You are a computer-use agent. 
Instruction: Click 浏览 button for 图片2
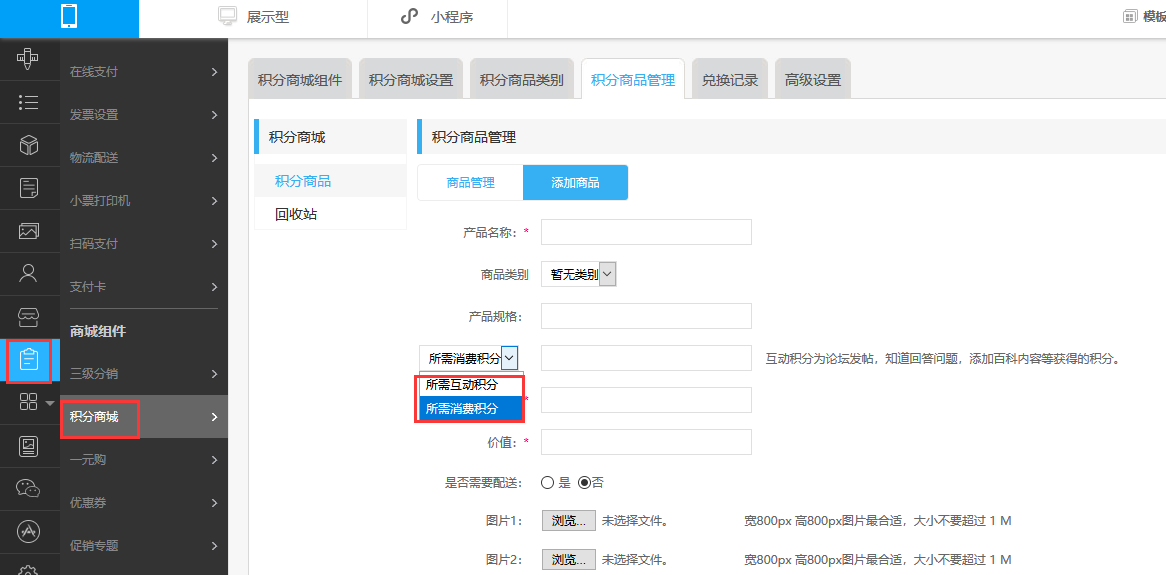coord(569,559)
